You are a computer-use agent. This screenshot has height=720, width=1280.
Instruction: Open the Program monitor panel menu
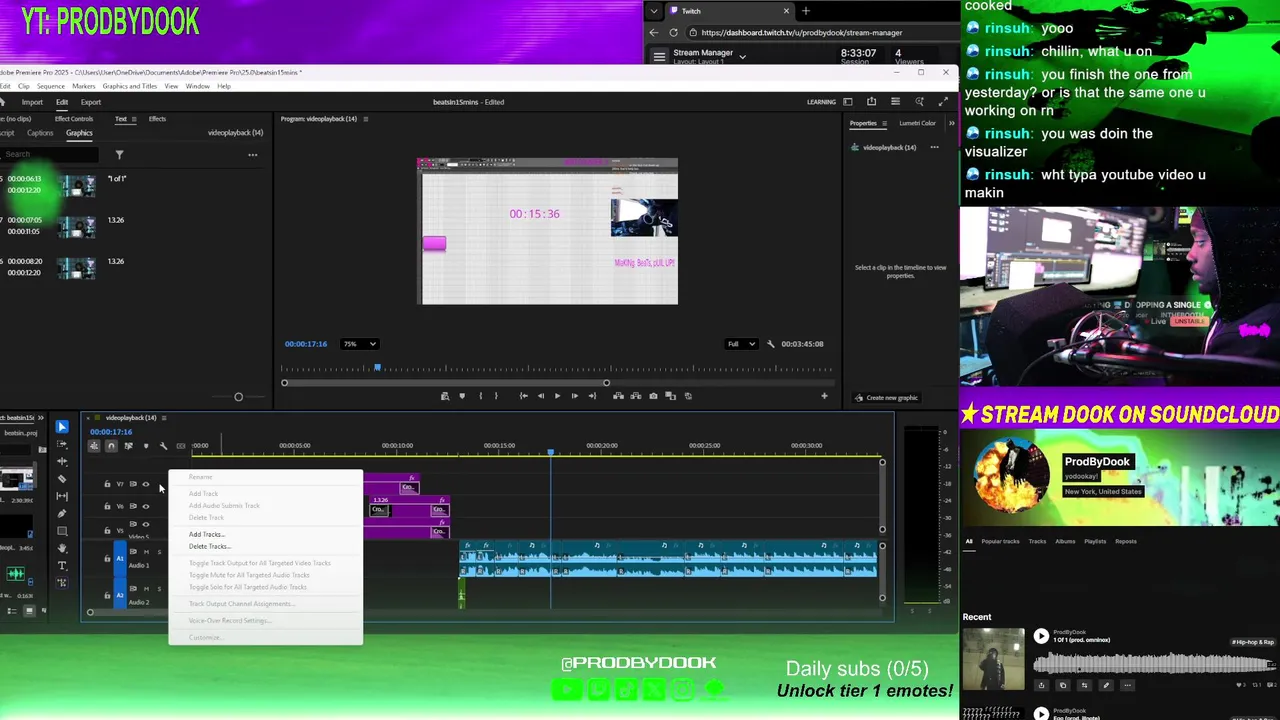tap(365, 119)
